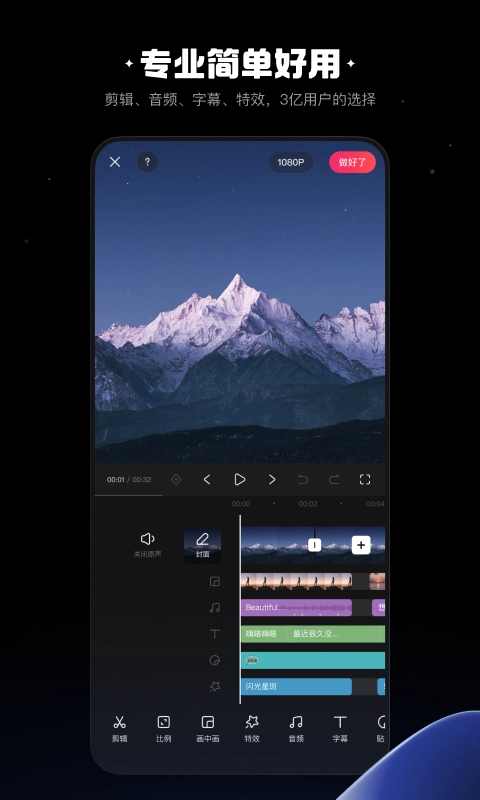Step to the previous frame
This screenshot has height=800, width=480.
207,480
